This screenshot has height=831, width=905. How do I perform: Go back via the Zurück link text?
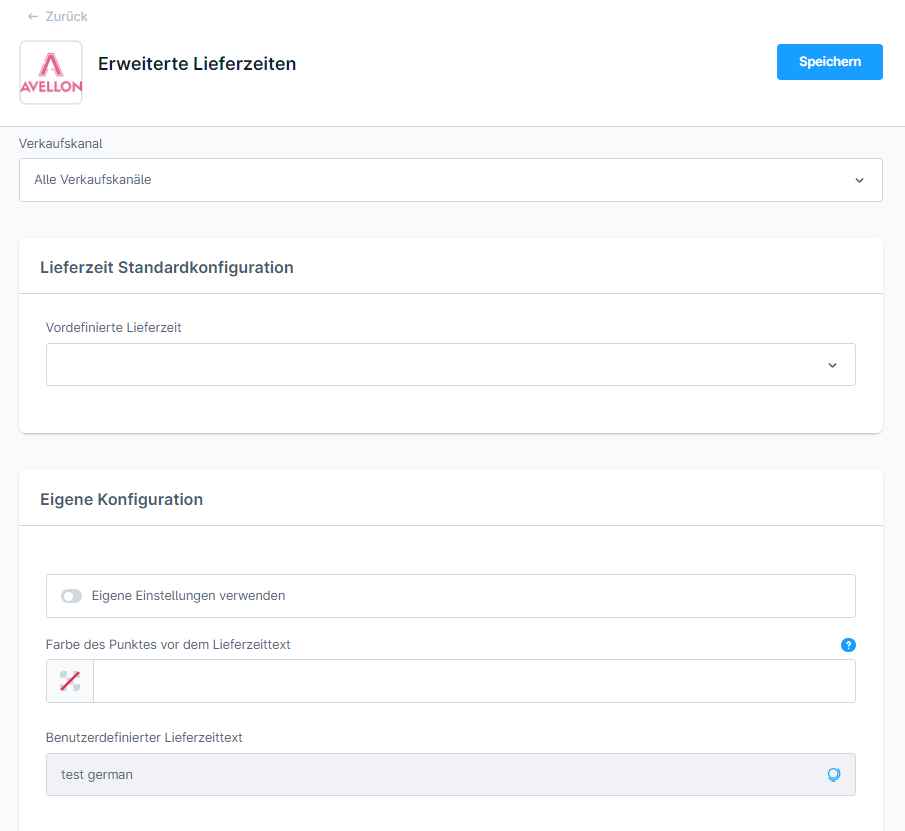(66, 17)
